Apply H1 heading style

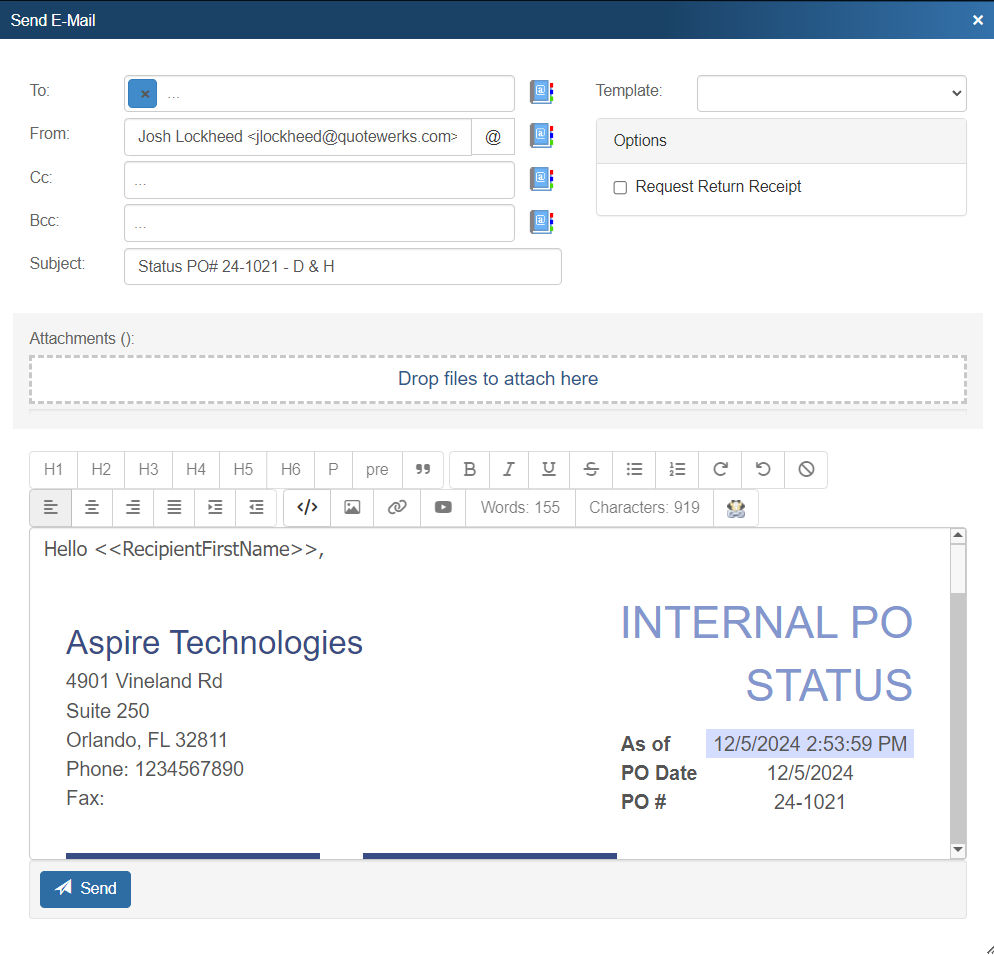54,469
